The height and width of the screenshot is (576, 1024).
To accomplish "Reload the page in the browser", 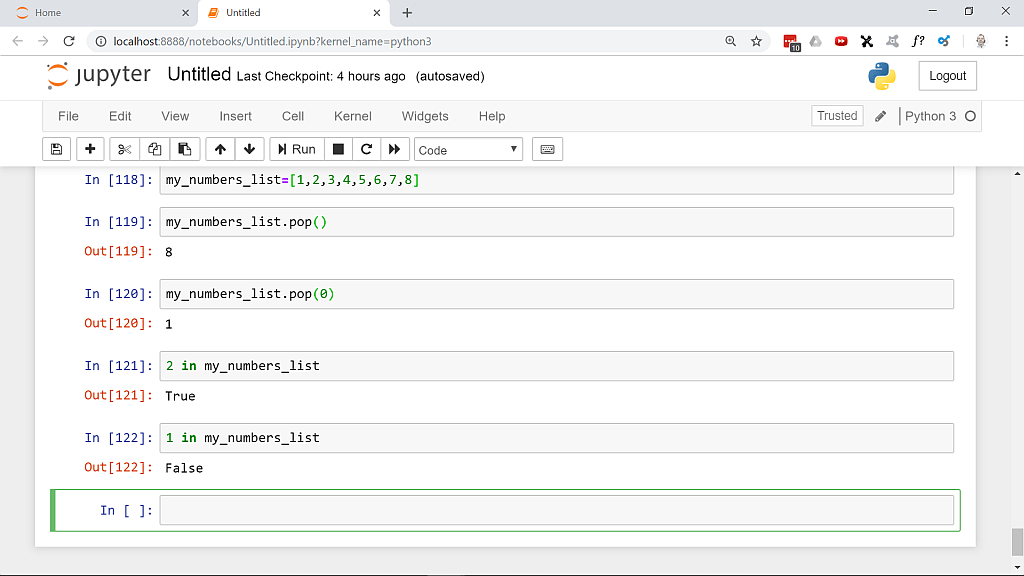I will pos(69,41).
